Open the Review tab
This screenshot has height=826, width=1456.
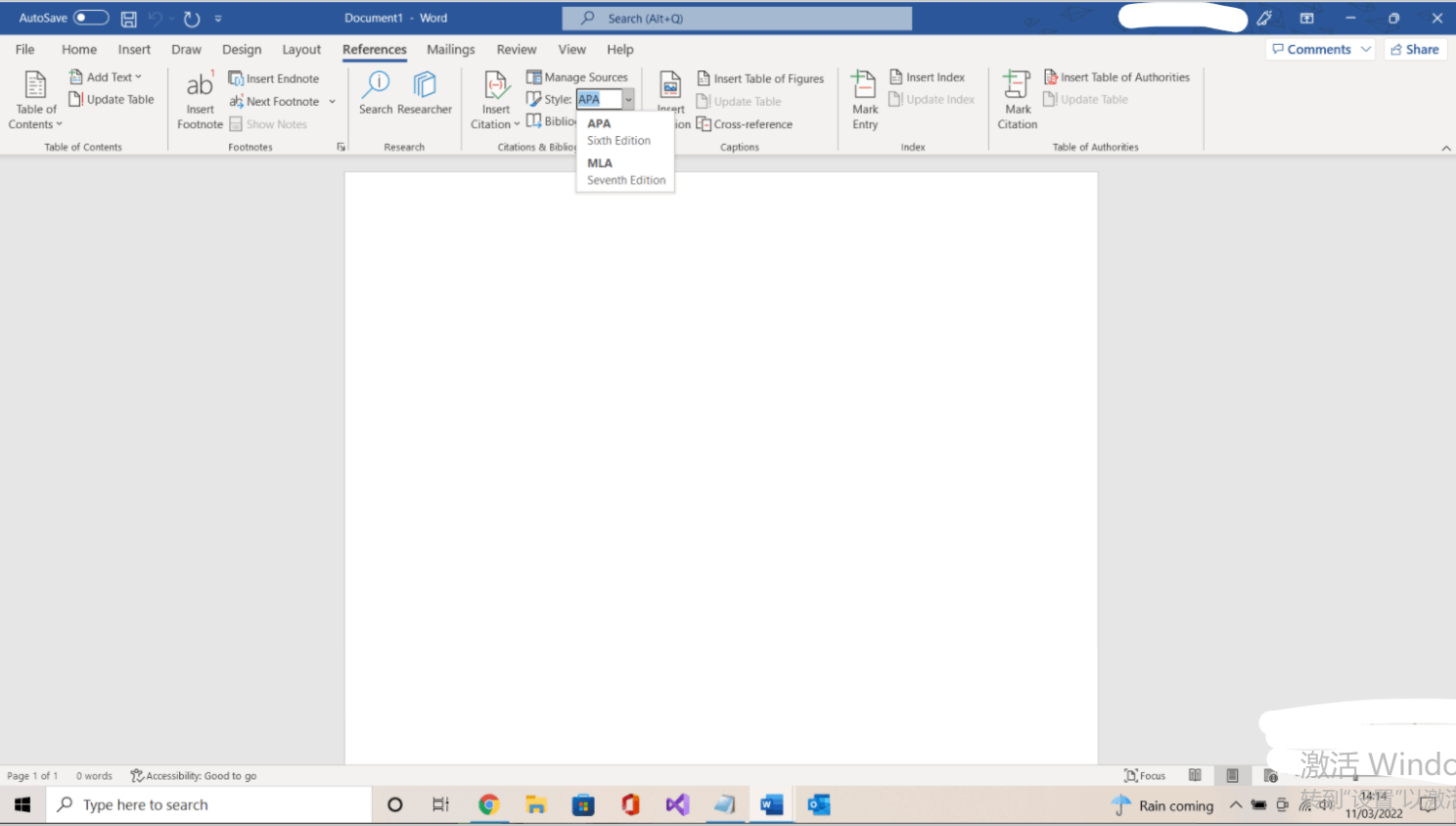(516, 49)
